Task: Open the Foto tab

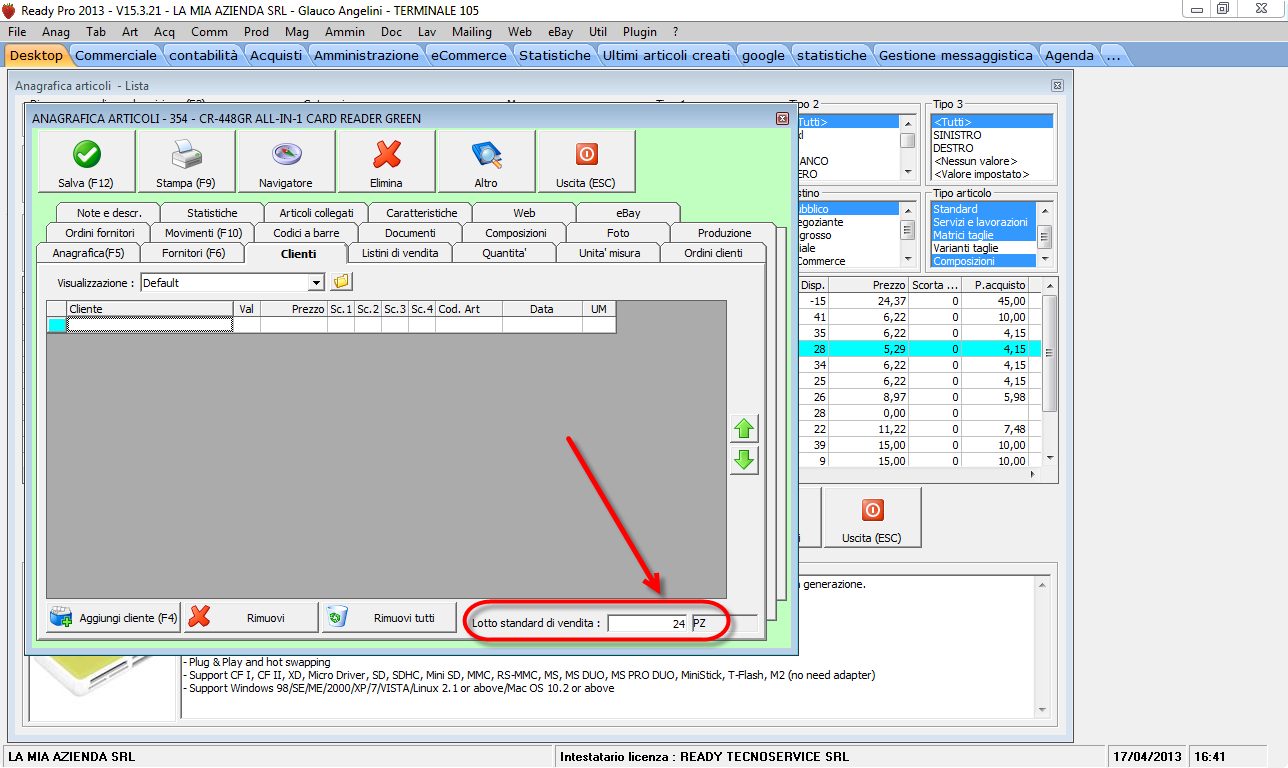Action: click(619, 233)
